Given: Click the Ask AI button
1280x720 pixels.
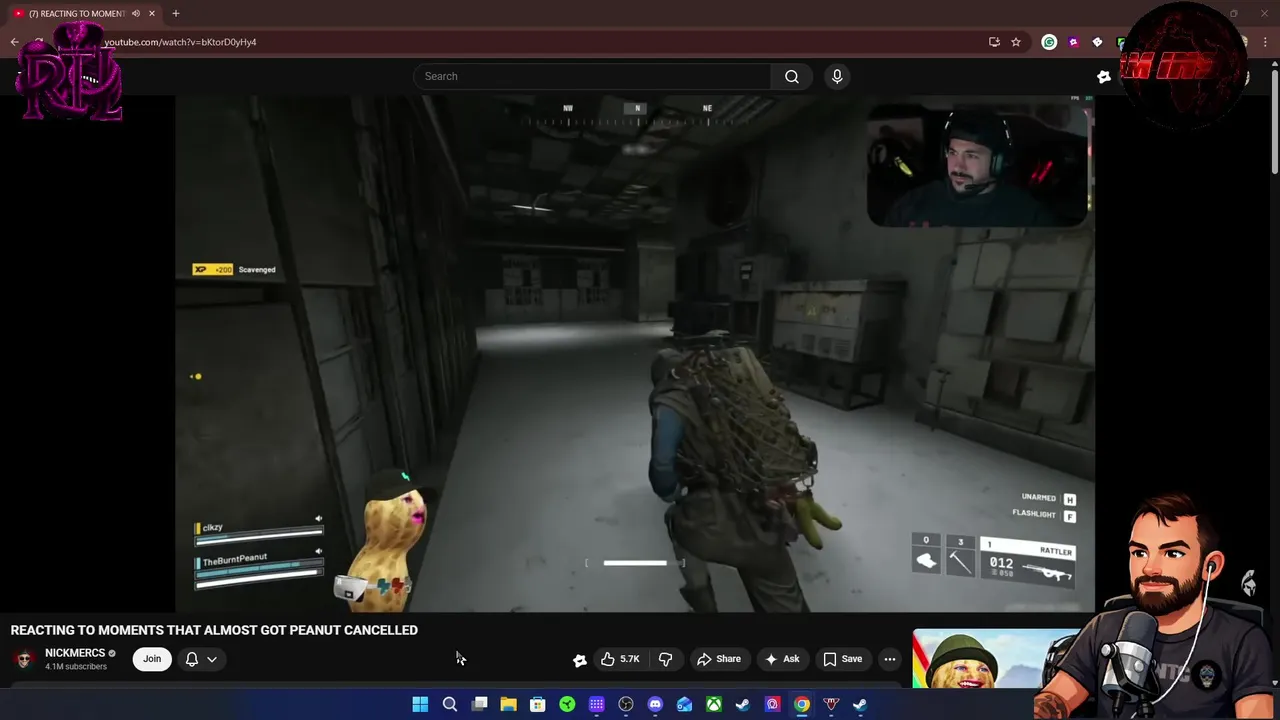Looking at the screenshot, I should point(782,659).
